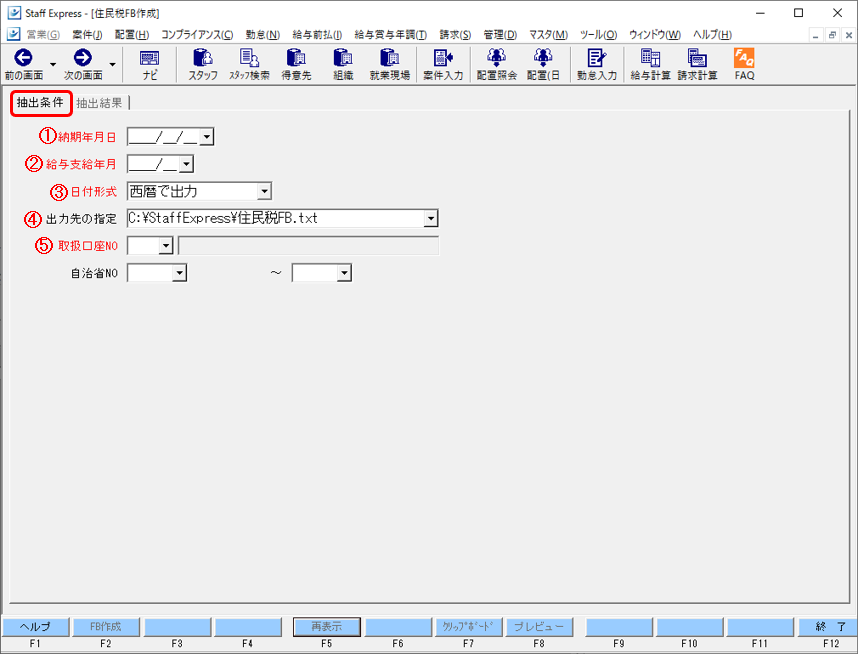Image resolution: width=858 pixels, height=654 pixels.
Task: Click the ヘルプ F1 button
Action: coord(36,627)
